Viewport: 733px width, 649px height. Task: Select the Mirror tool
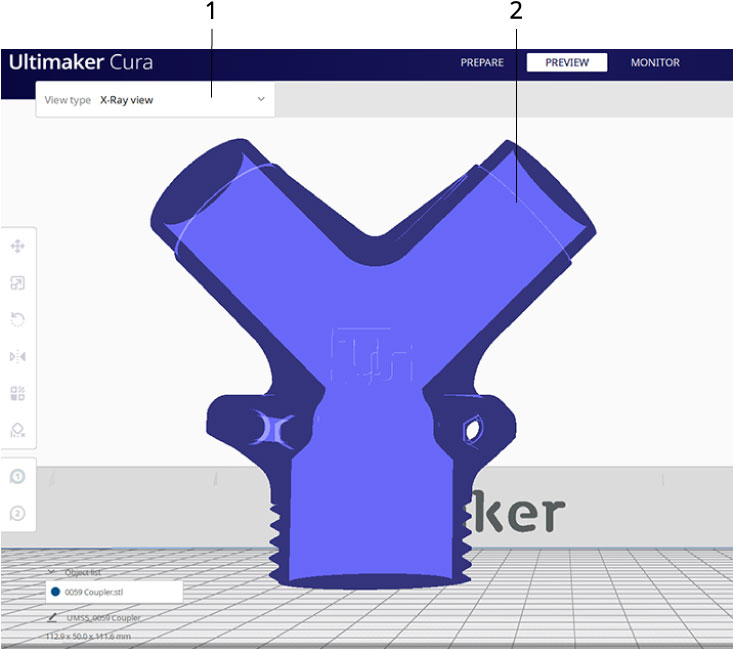click(17, 357)
